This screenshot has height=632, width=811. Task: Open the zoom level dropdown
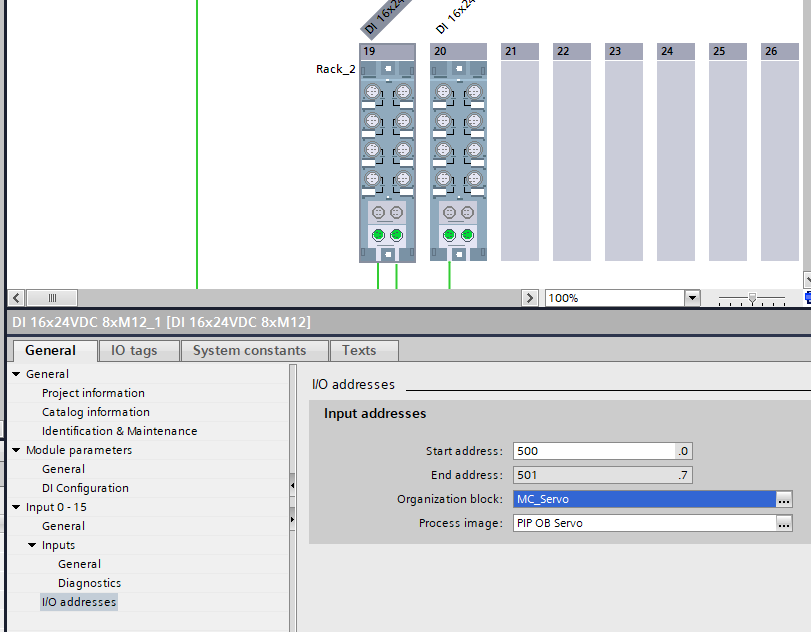691,298
